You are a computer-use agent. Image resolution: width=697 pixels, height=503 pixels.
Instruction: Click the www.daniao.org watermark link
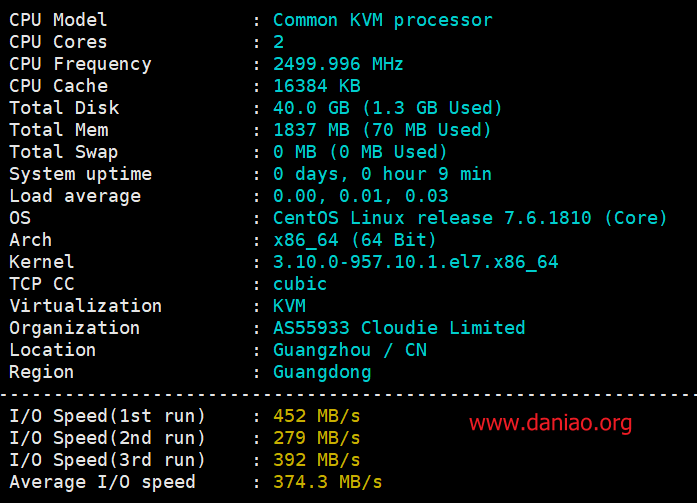coord(550,423)
